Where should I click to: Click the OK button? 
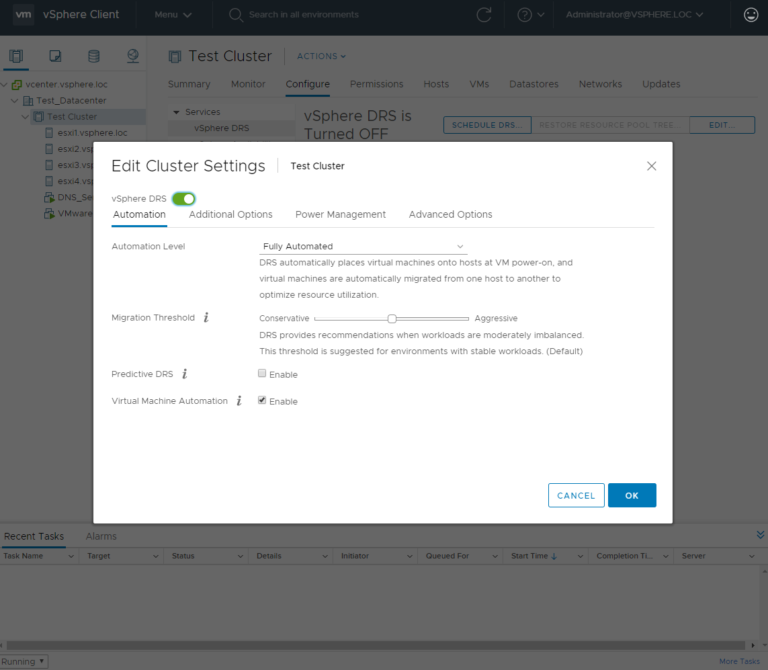pos(632,495)
